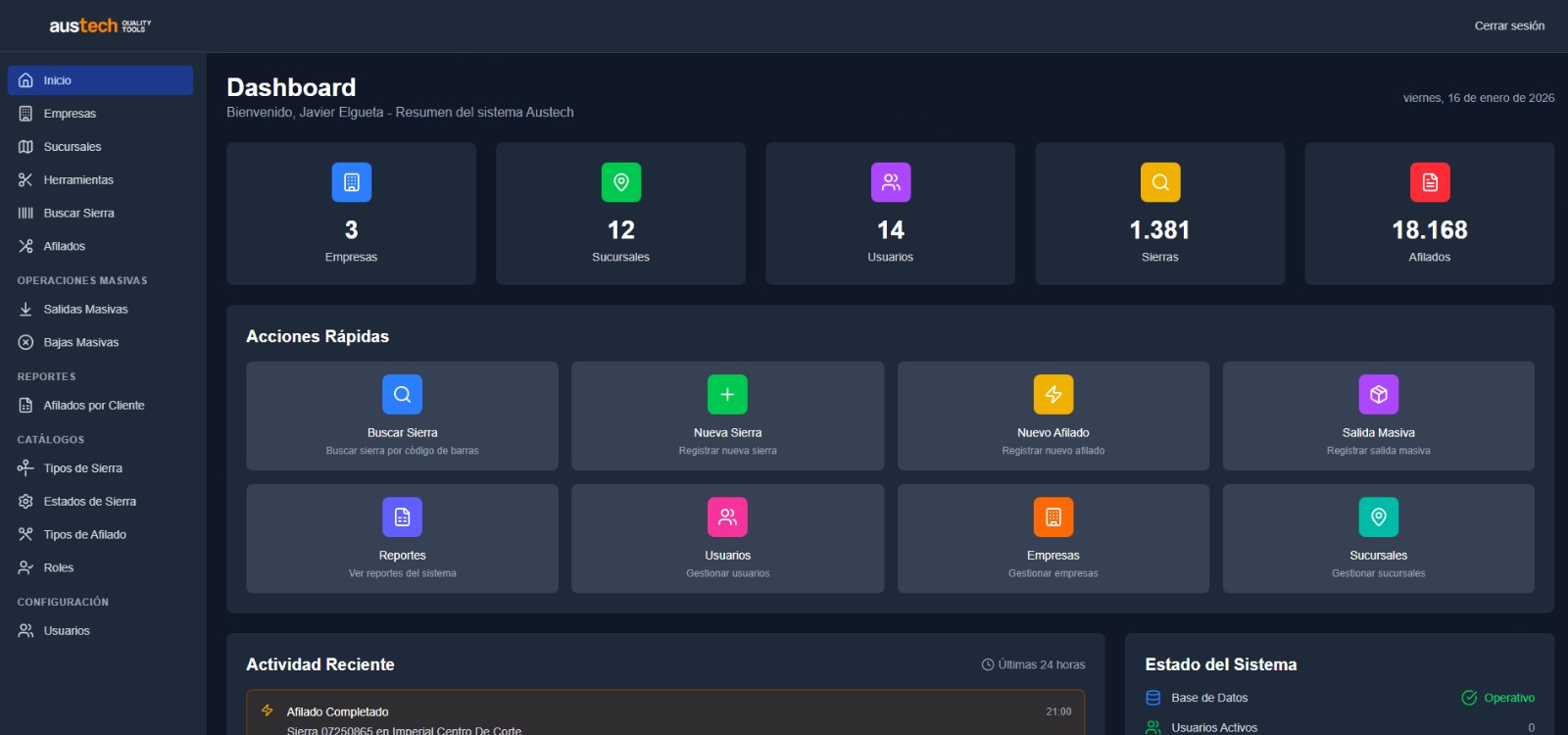Click Cerrar sesión link

click(x=1509, y=26)
